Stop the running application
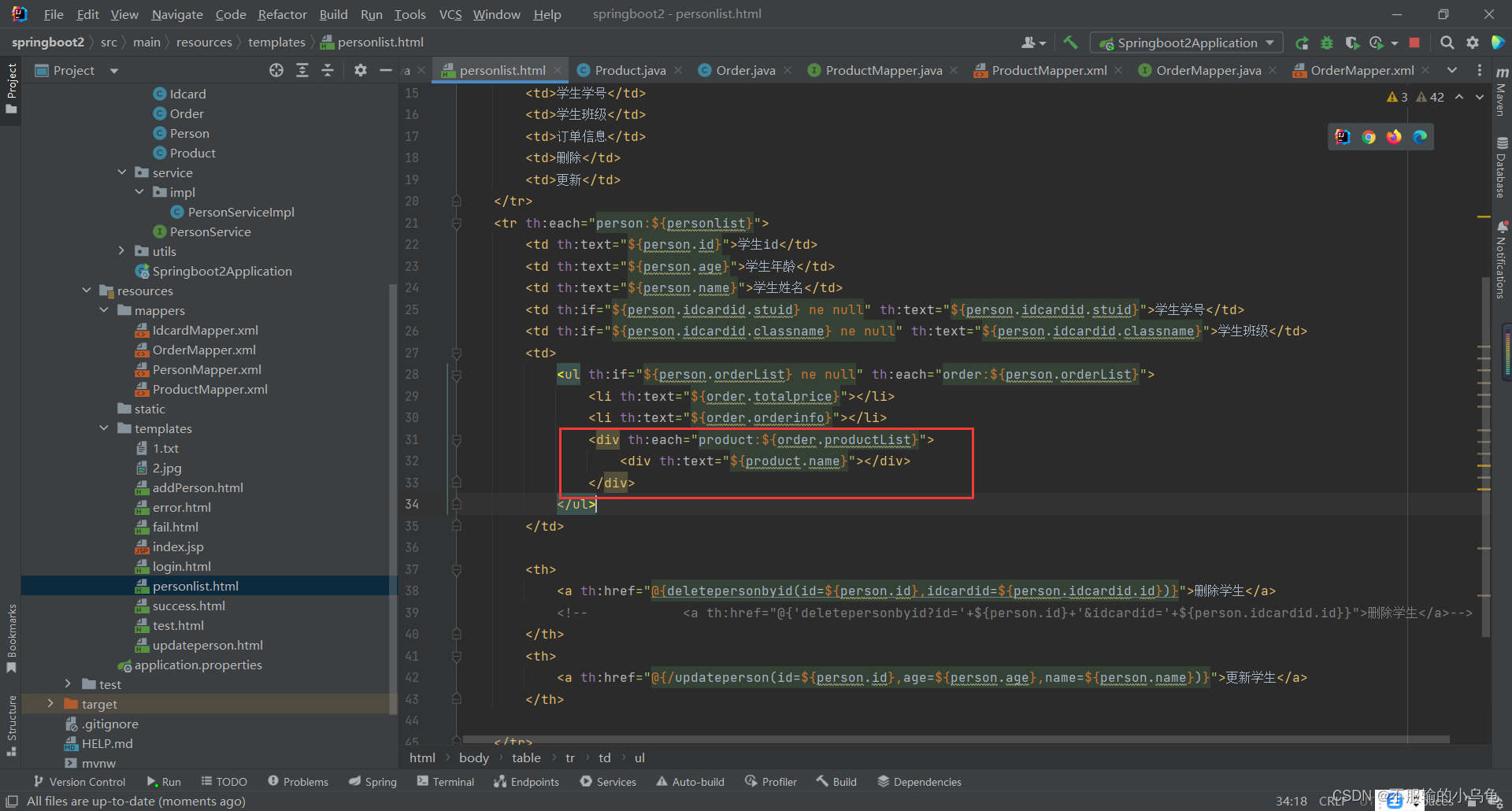The image size is (1512, 811). [1414, 43]
